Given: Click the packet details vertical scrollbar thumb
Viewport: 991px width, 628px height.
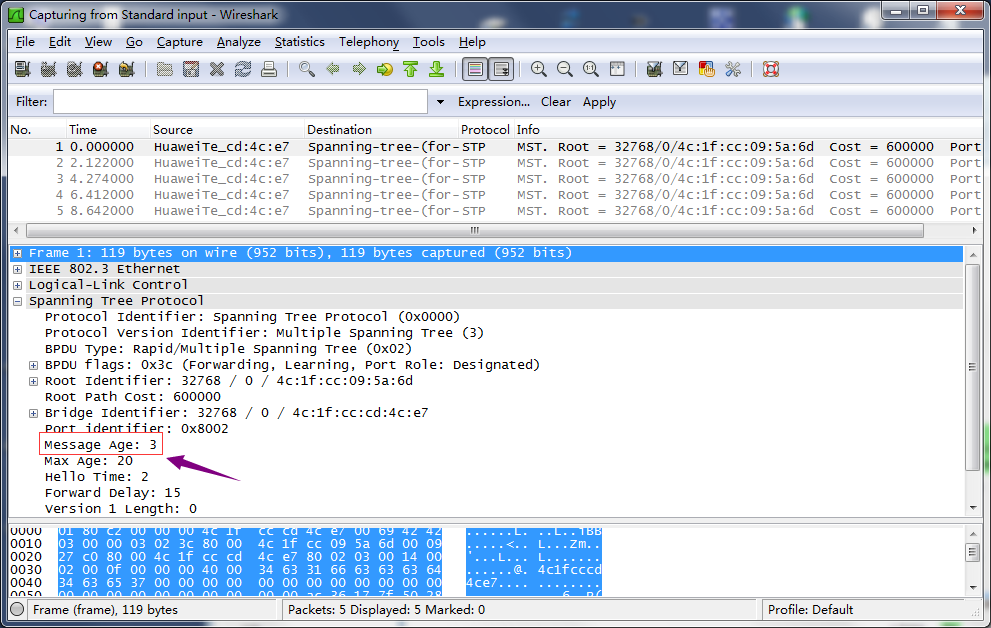Looking at the screenshot, I should [x=973, y=367].
